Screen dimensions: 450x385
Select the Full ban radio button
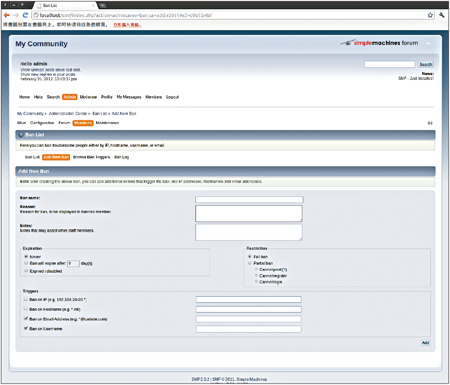[249, 257]
